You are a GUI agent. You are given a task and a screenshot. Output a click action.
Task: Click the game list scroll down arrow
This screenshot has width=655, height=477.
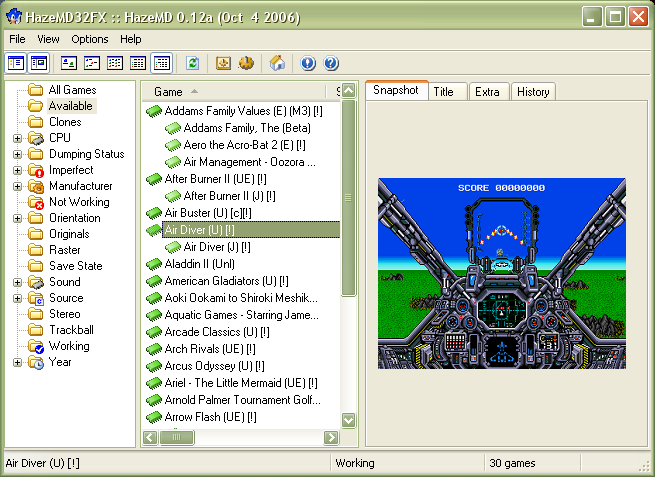(348, 420)
